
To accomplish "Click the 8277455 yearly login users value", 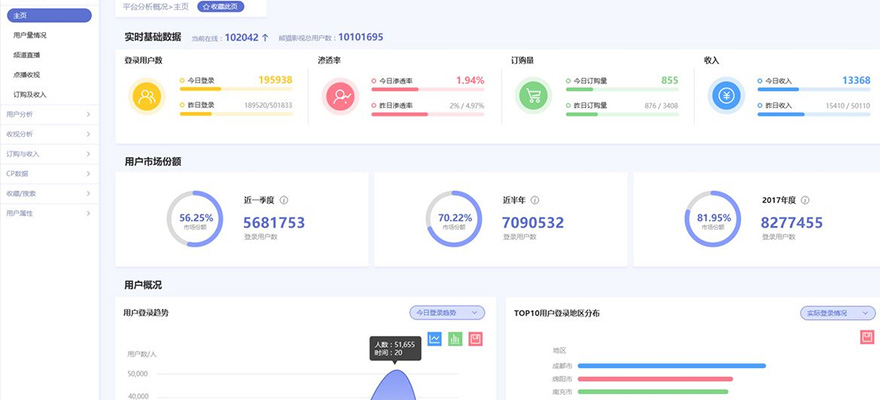I will click(792, 223).
